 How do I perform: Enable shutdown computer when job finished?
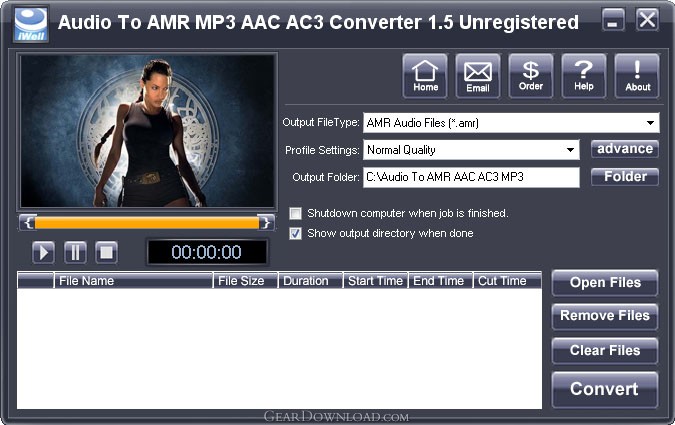click(295, 213)
